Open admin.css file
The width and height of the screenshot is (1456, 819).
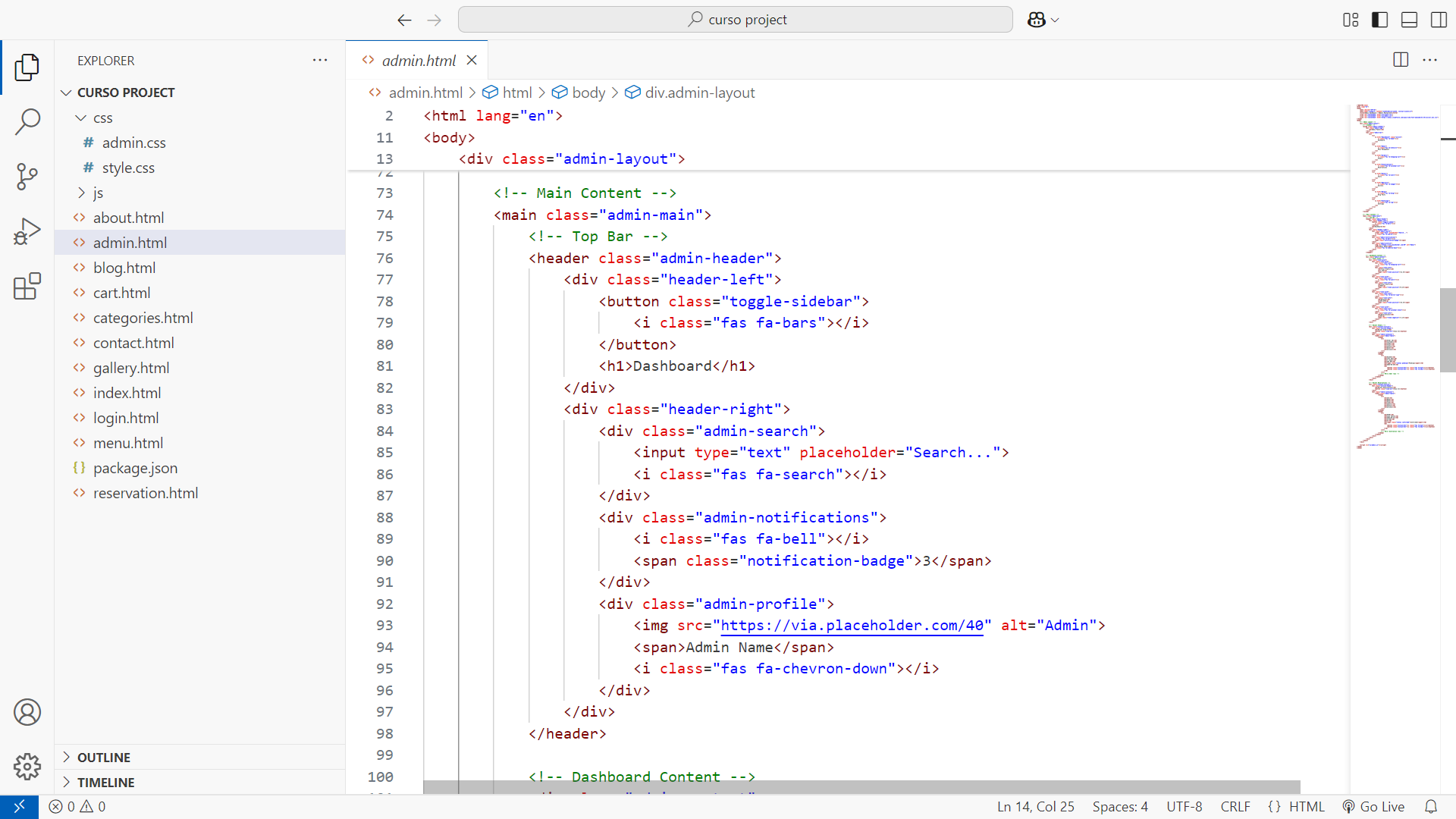200,143
